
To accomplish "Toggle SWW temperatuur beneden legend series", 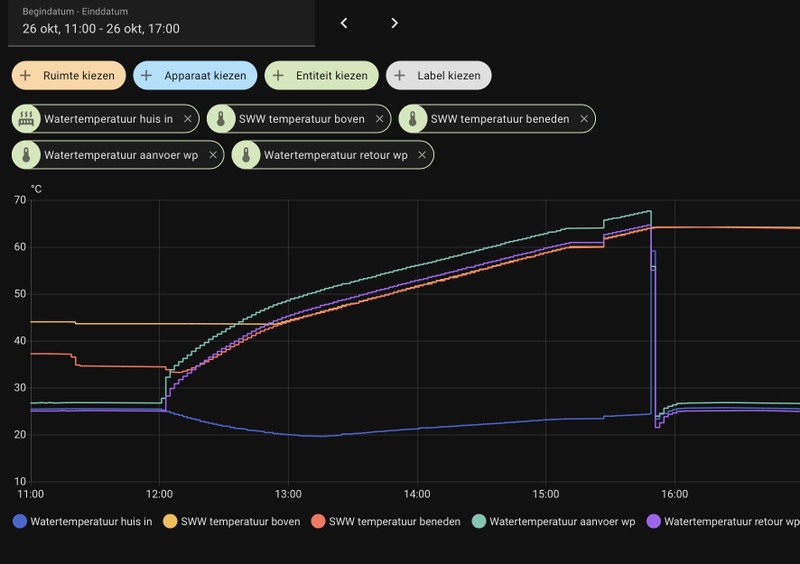I will 394,521.
